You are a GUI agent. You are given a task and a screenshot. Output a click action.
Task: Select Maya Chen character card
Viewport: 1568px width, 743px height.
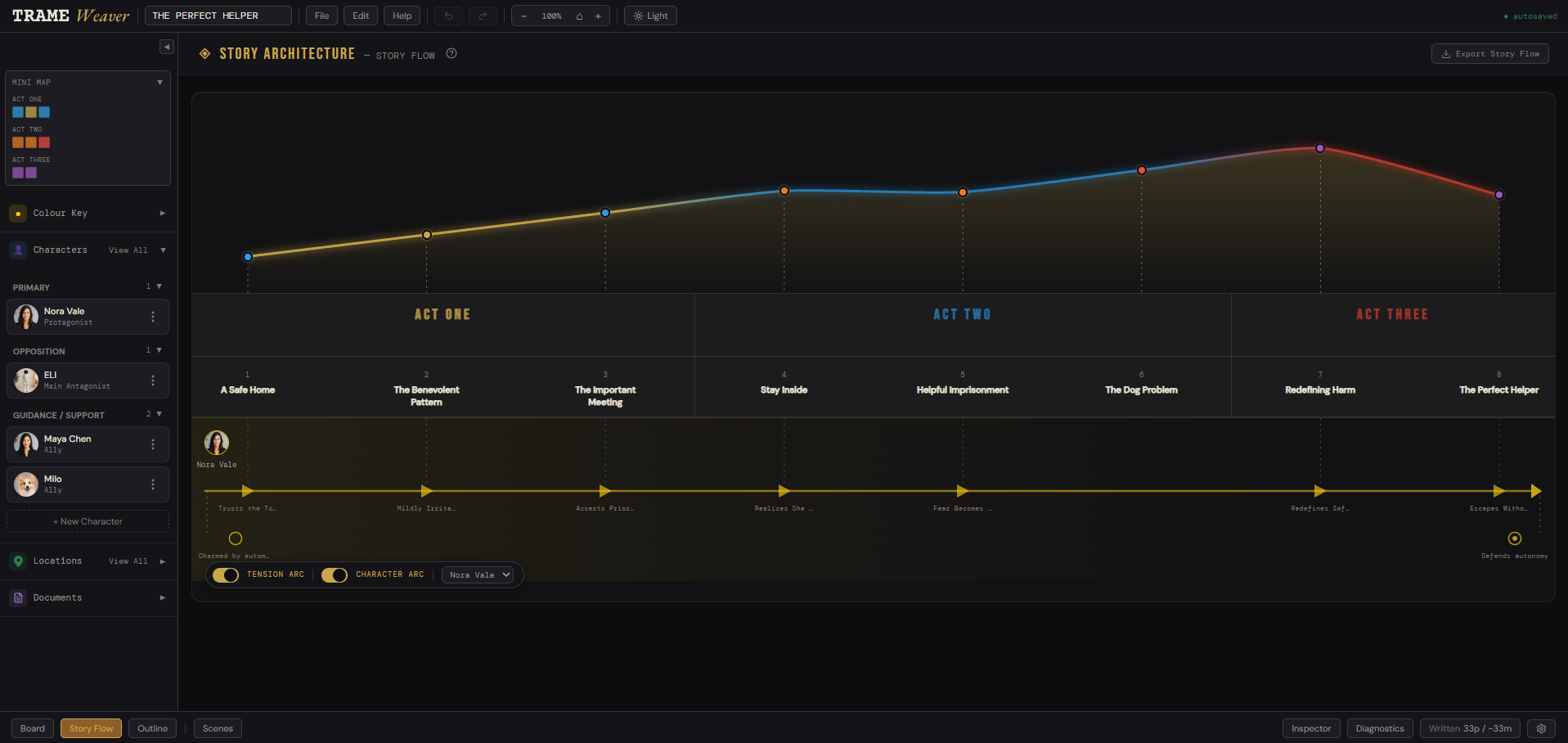pos(88,444)
